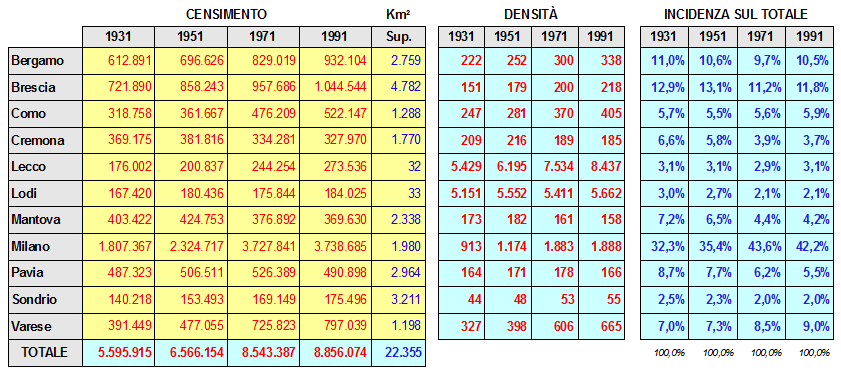Select Mantova 1931 incidence cell 7,2%

click(x=665, y=220)
